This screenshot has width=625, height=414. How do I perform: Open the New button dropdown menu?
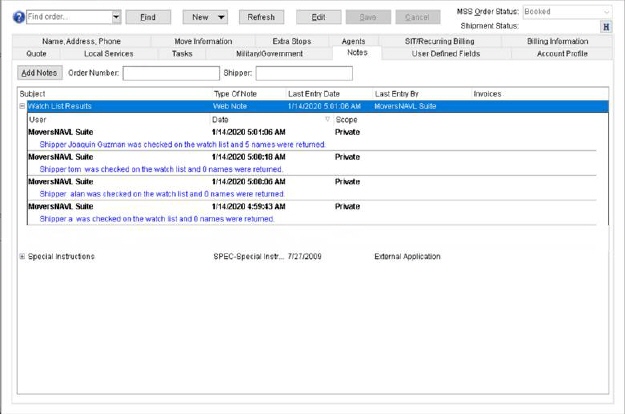[220, 17]
